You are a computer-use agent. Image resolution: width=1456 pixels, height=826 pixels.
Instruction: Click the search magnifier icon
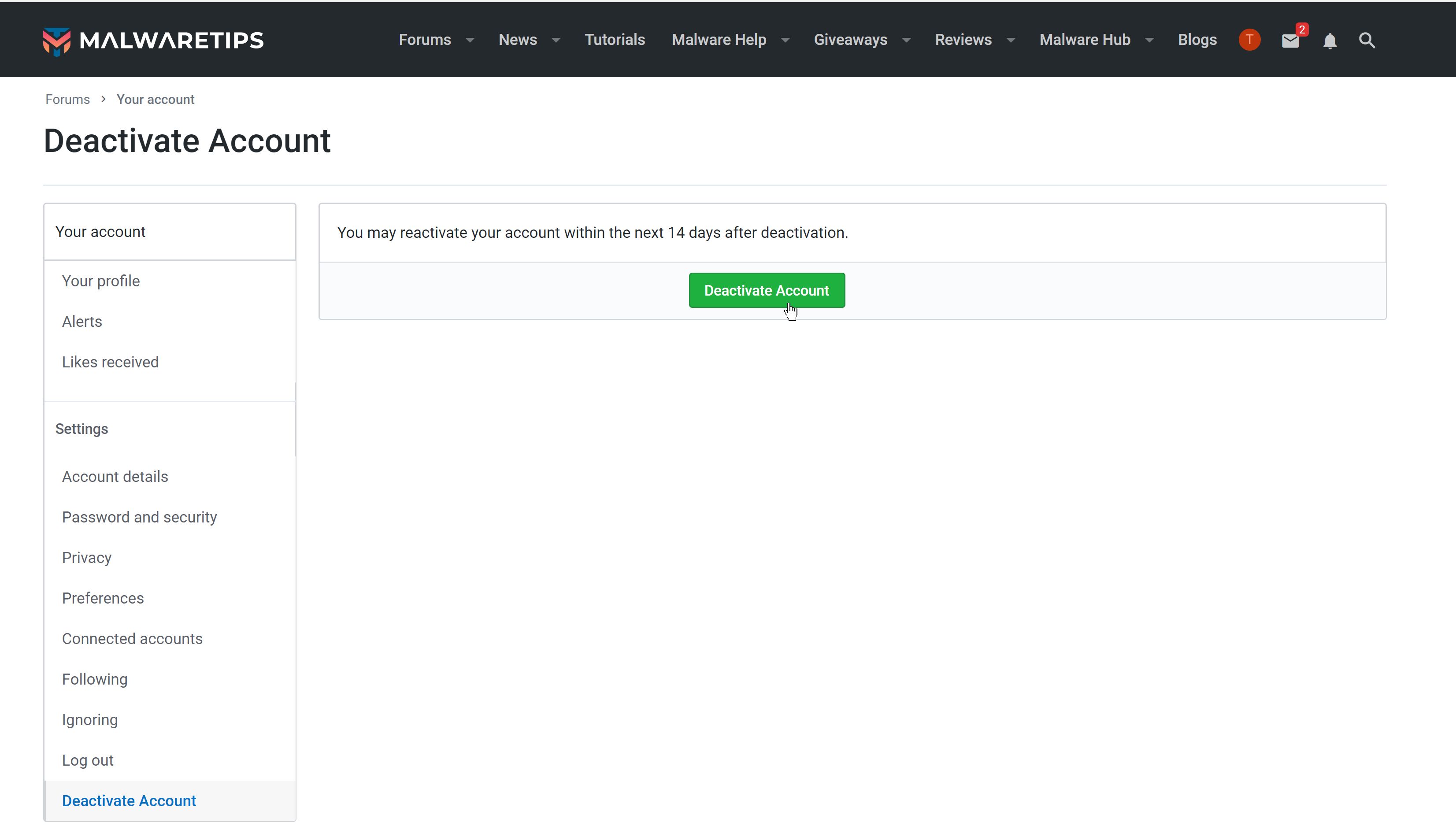click(x=1367, y=40)
